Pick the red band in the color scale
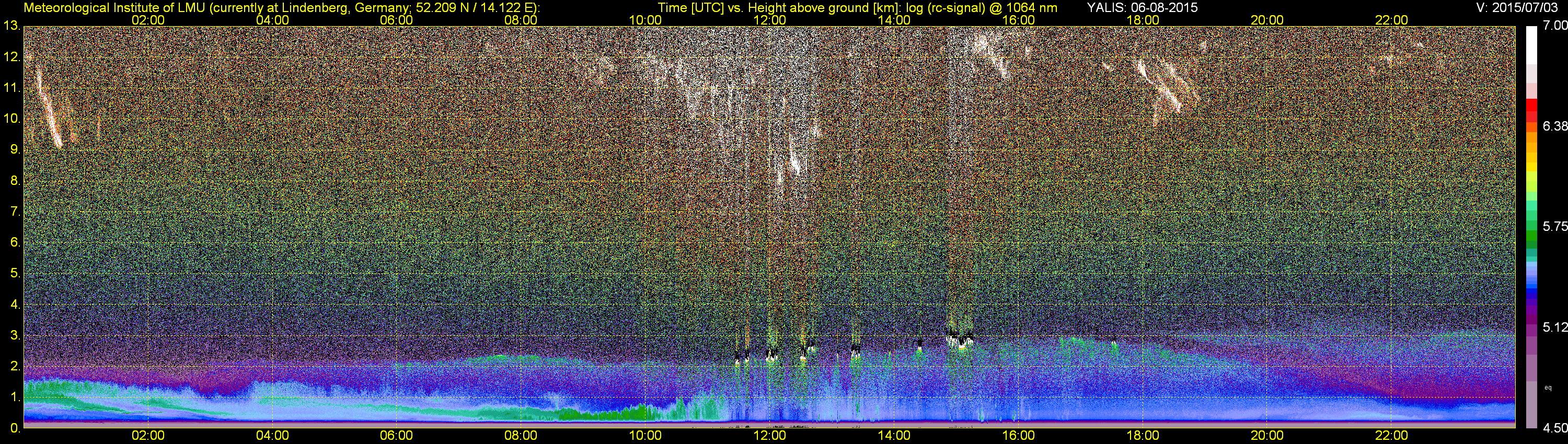 (x=1532, y=104)
